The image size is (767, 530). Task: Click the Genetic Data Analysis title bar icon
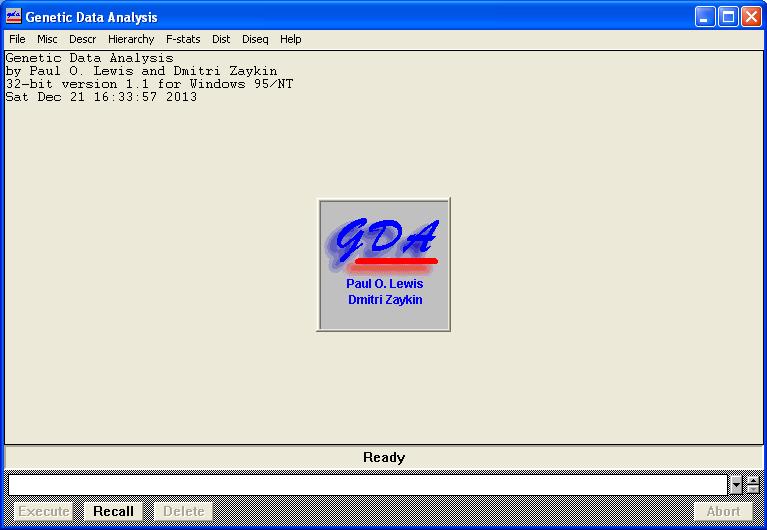[x=13, y=16]
